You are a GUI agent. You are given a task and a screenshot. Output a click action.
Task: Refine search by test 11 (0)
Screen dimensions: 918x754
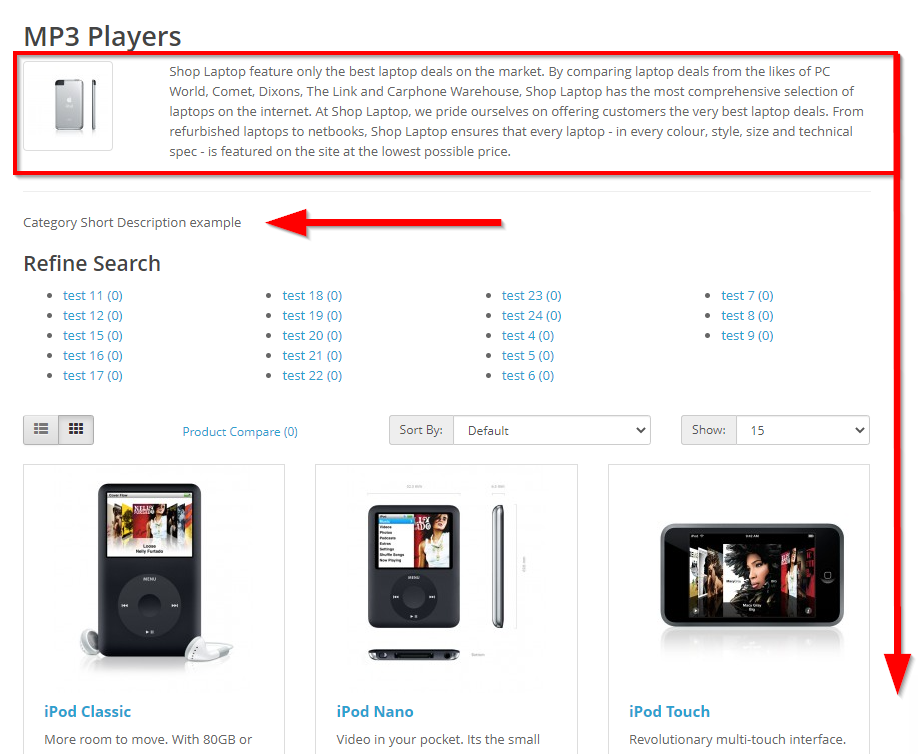tap(93, 296)
